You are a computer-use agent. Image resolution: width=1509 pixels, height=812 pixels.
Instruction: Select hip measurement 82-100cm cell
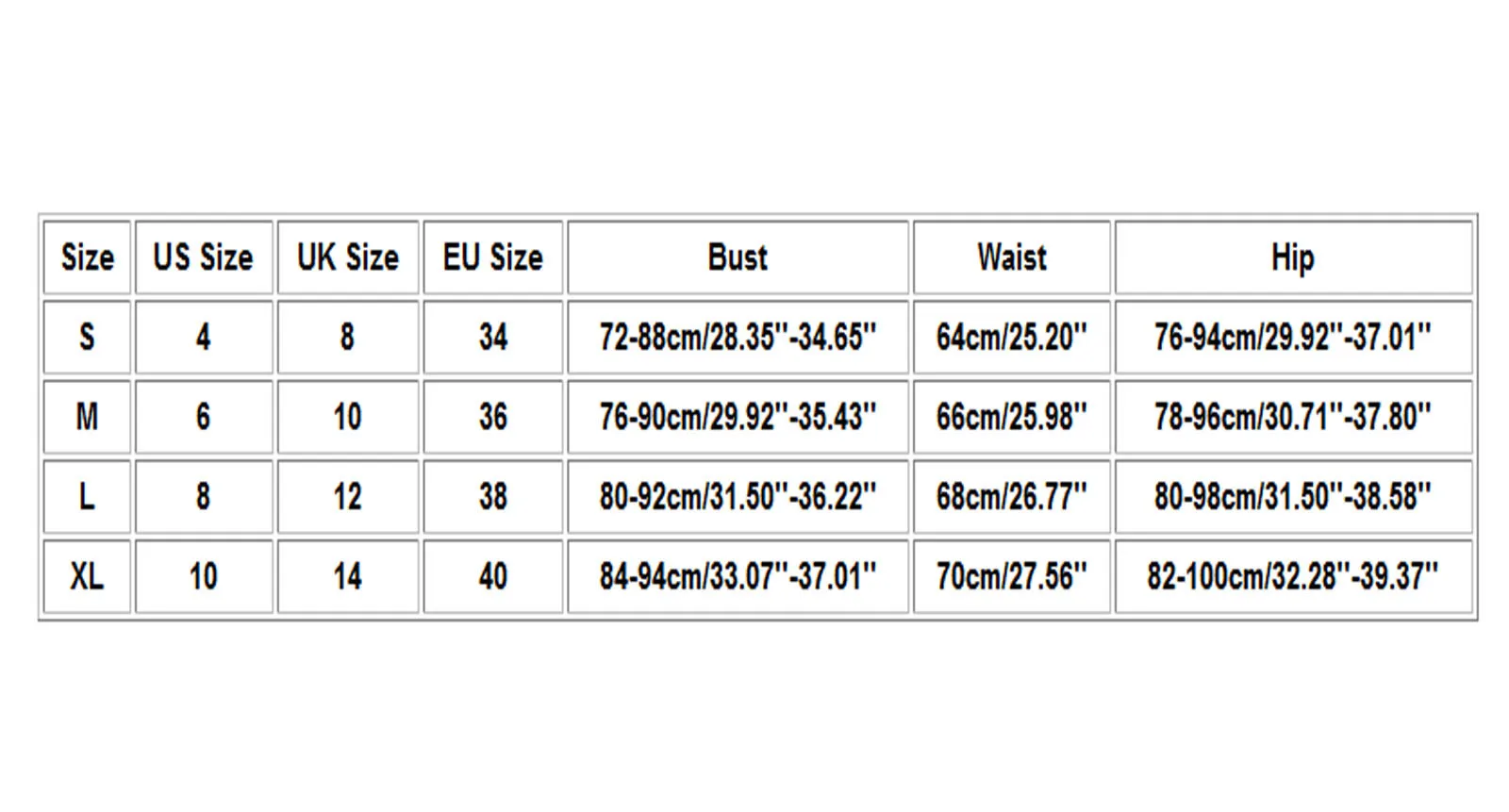click(x=1293, y=576)
